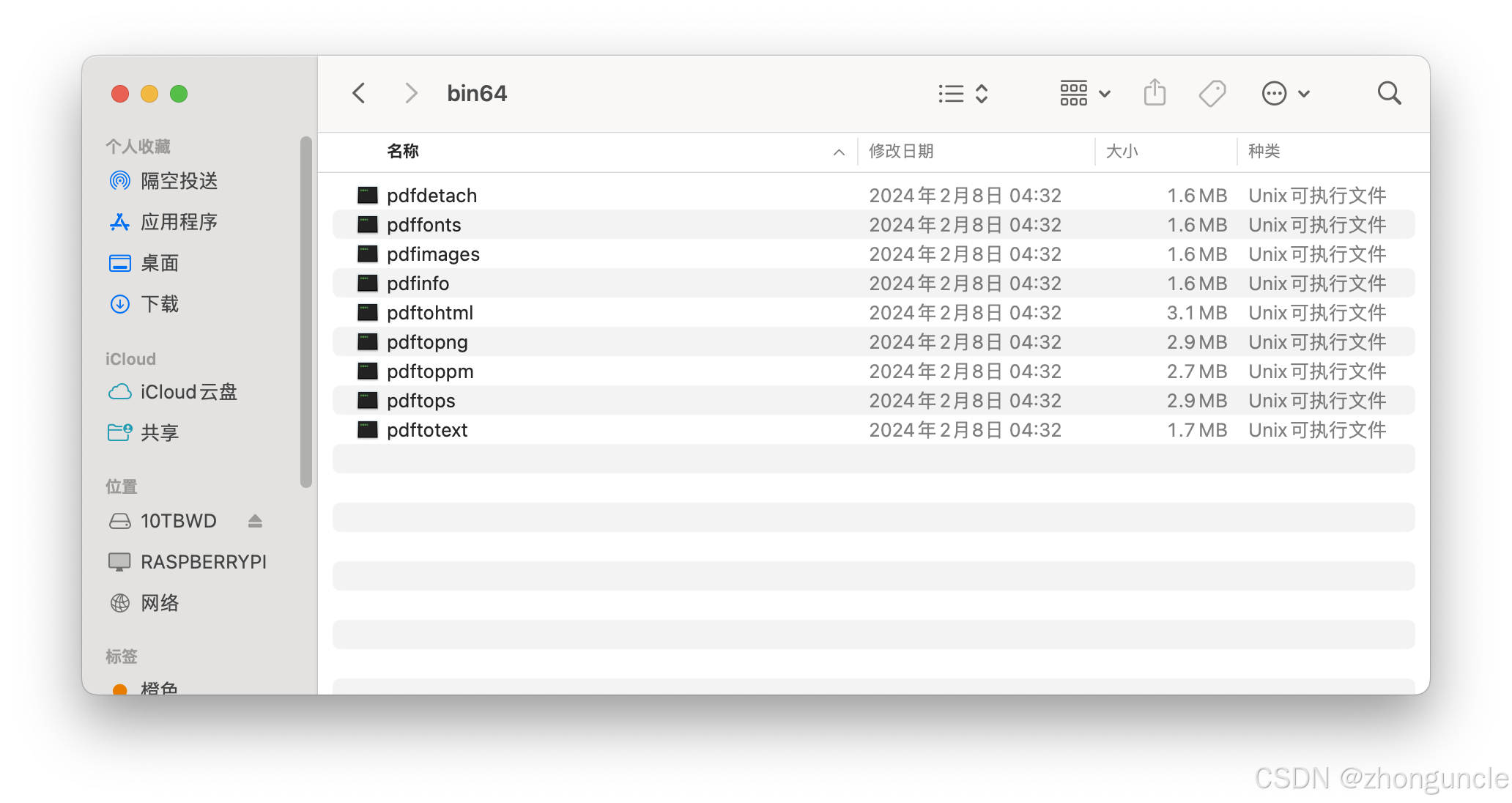This screenshot has height=803, width=1512.
Task: Select the orange 橙色 tag dot
Action: tap(120, 689)
